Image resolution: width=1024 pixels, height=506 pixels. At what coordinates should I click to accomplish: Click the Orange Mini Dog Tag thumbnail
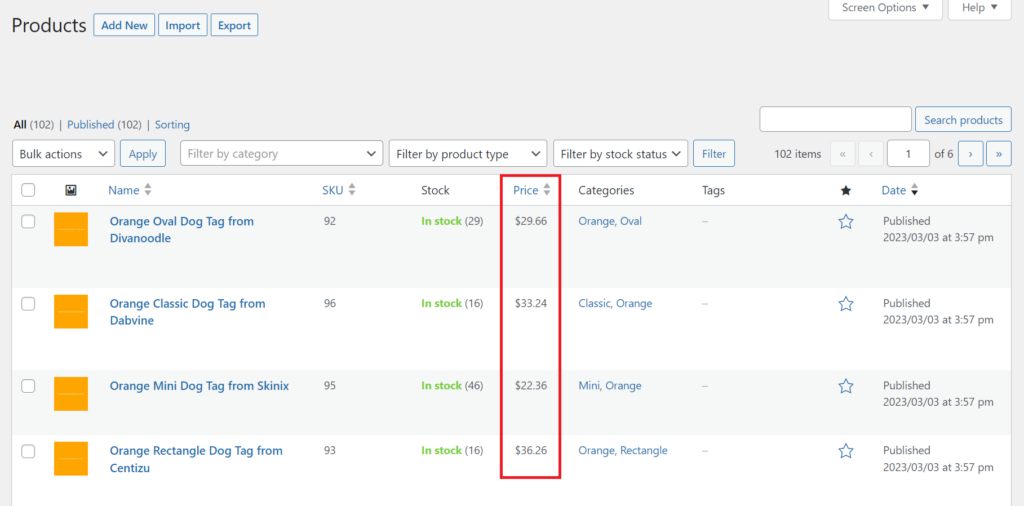pyautogui.click(x=71, y=394)
